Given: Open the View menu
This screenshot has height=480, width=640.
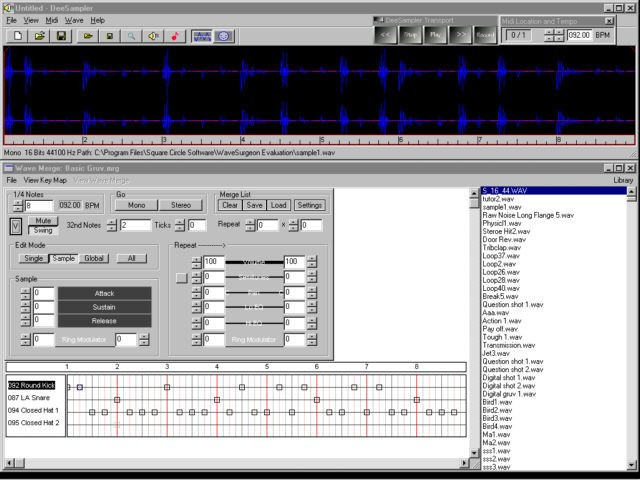Looking at the screenshot, I should (x=31, y=20).
